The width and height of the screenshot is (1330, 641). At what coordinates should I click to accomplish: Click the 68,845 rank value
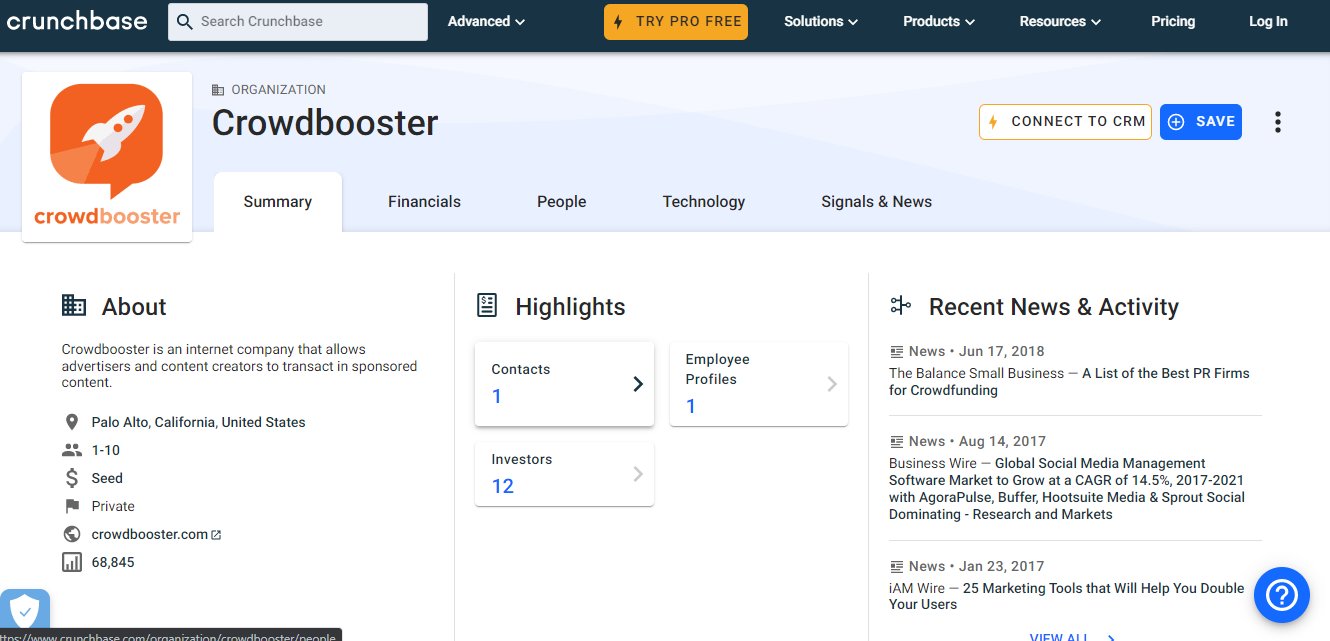pos(113,562)
